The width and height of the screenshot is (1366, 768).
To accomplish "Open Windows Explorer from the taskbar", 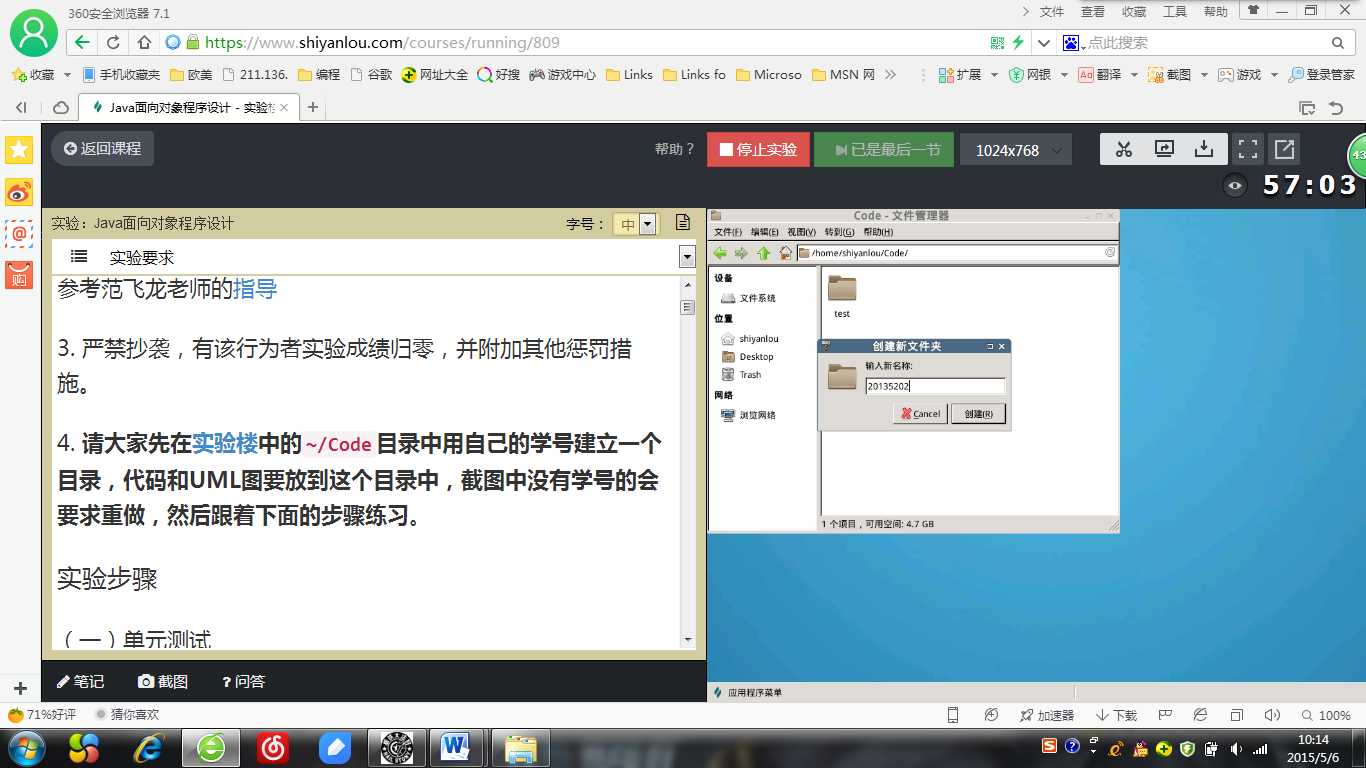I will (x=521, y=747).
